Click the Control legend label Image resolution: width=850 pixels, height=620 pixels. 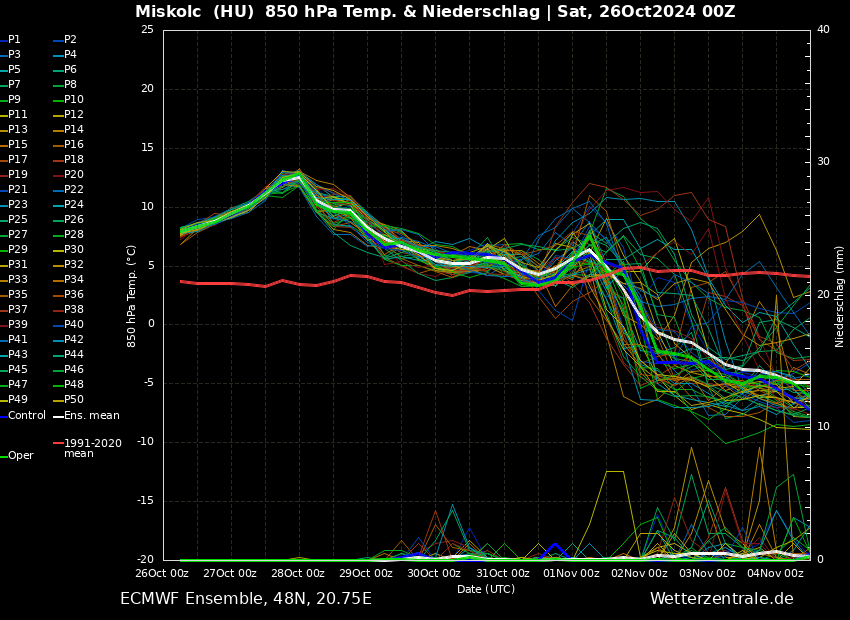[x=27, y=415]
